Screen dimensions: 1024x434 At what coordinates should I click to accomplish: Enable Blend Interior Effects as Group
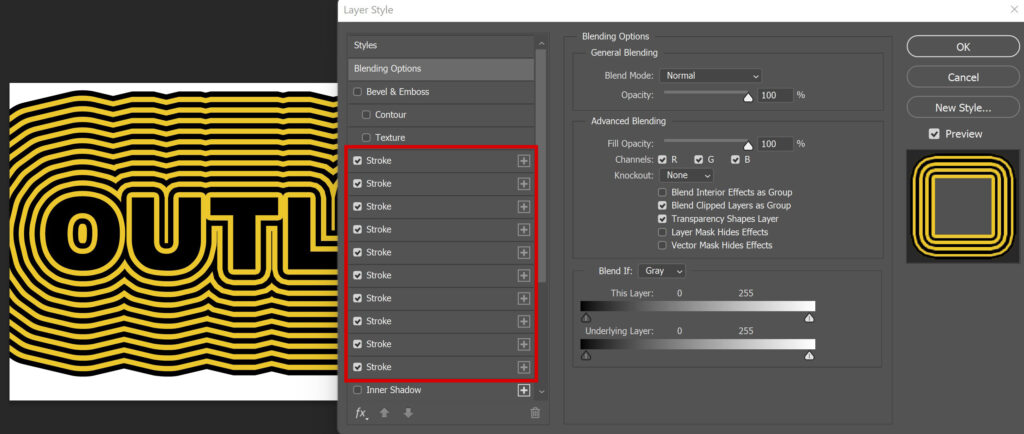(662, 193)
